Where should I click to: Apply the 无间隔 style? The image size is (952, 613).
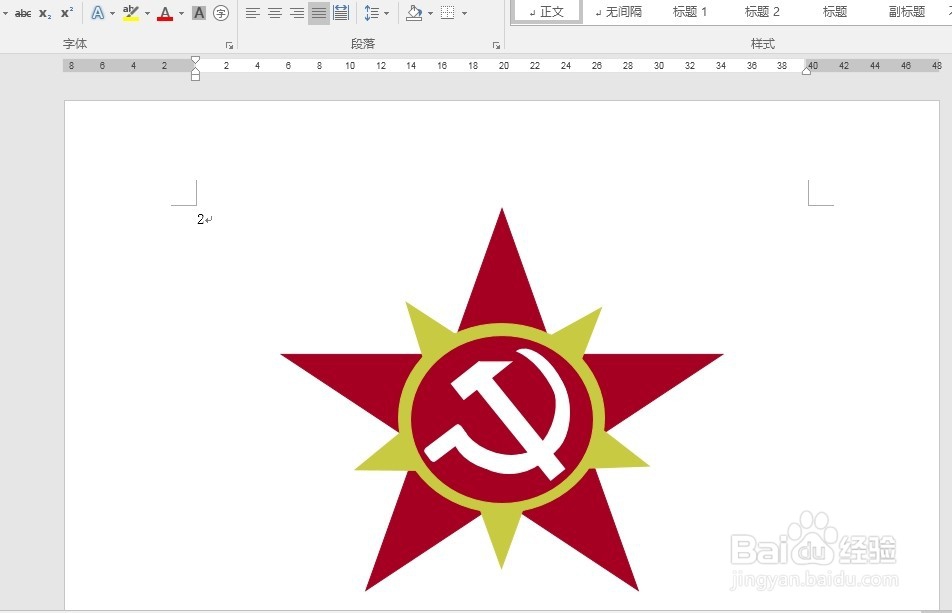[x=618, y=12]
